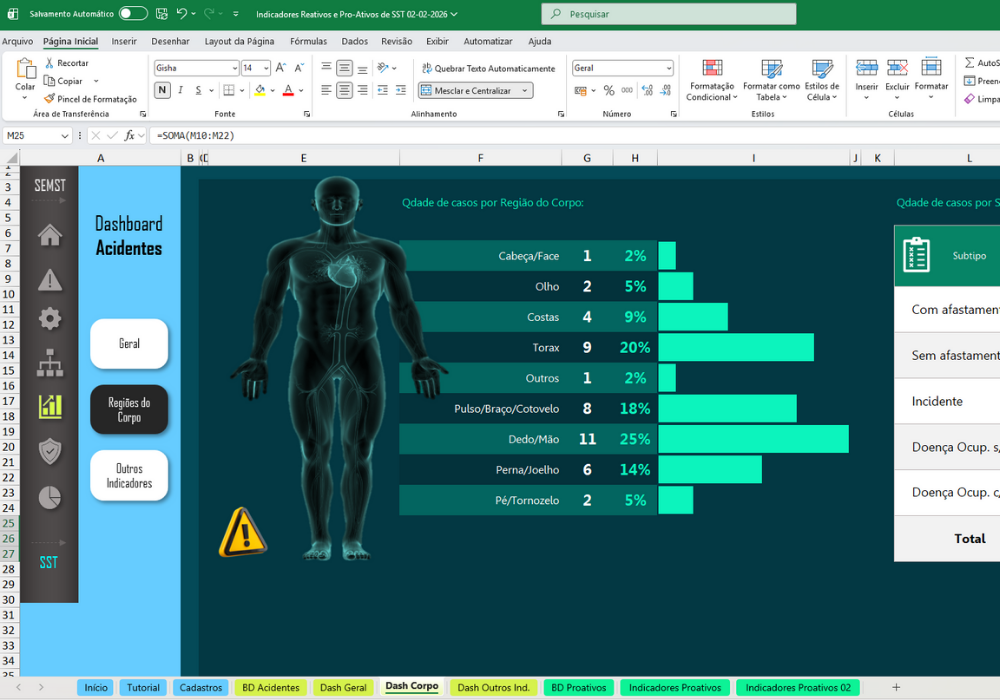
Task: Open Estilos de Célula gallery
Action: pos(821,80)
